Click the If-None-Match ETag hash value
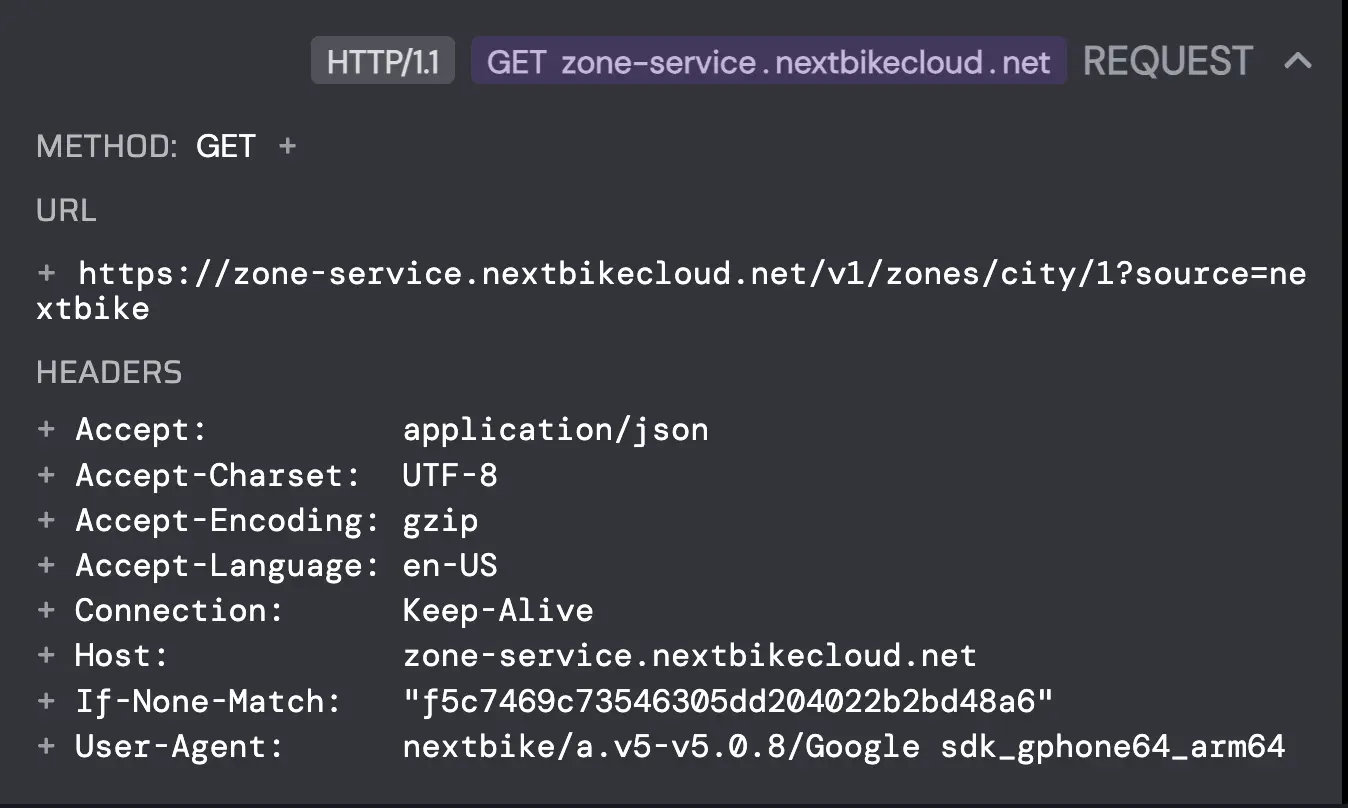Image resolution: width=1348 pixels, height=808 pixels. [728, 702]
